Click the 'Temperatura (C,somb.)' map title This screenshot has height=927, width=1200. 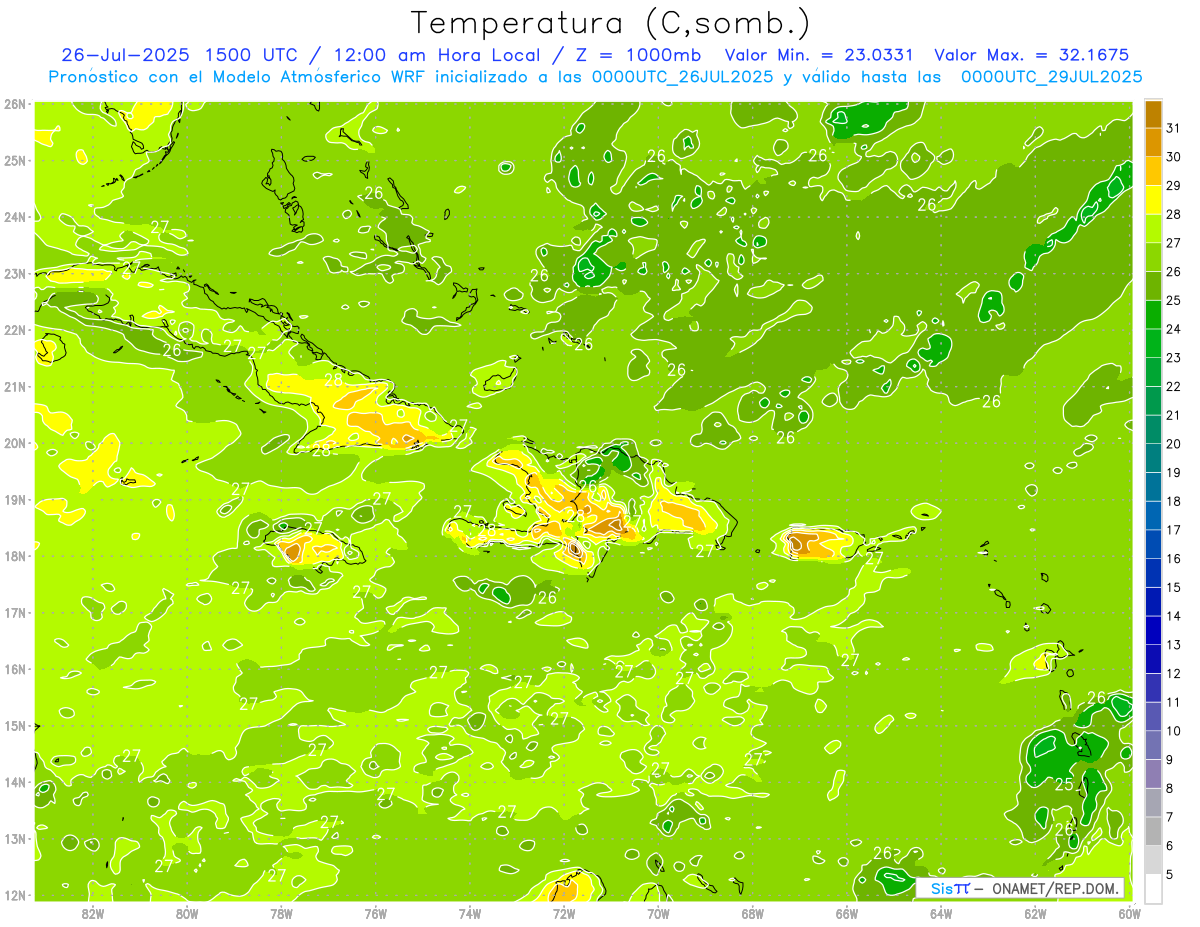click(611, 23)
